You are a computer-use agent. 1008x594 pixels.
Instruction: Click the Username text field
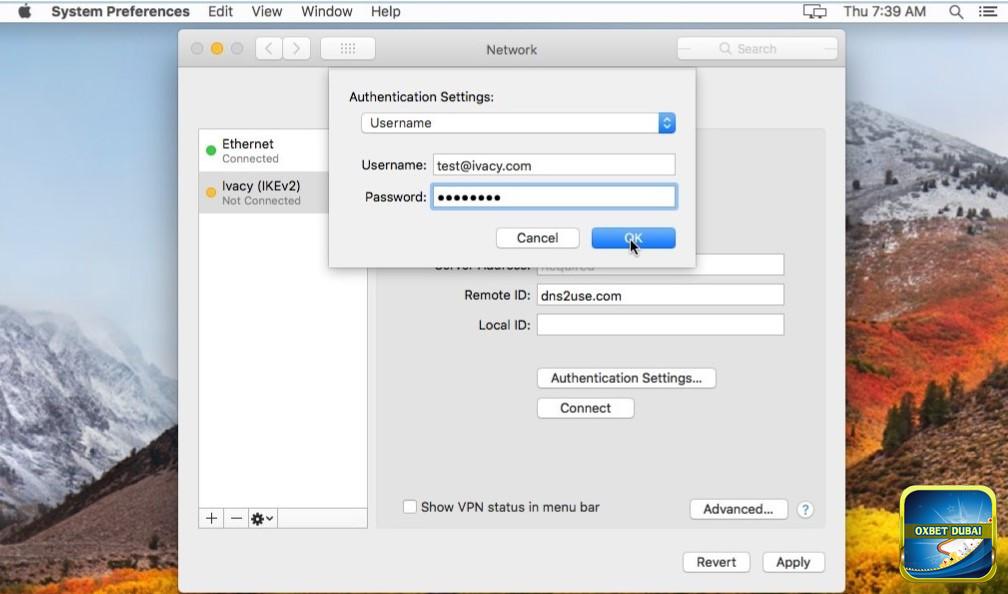(x=553, y=166)
